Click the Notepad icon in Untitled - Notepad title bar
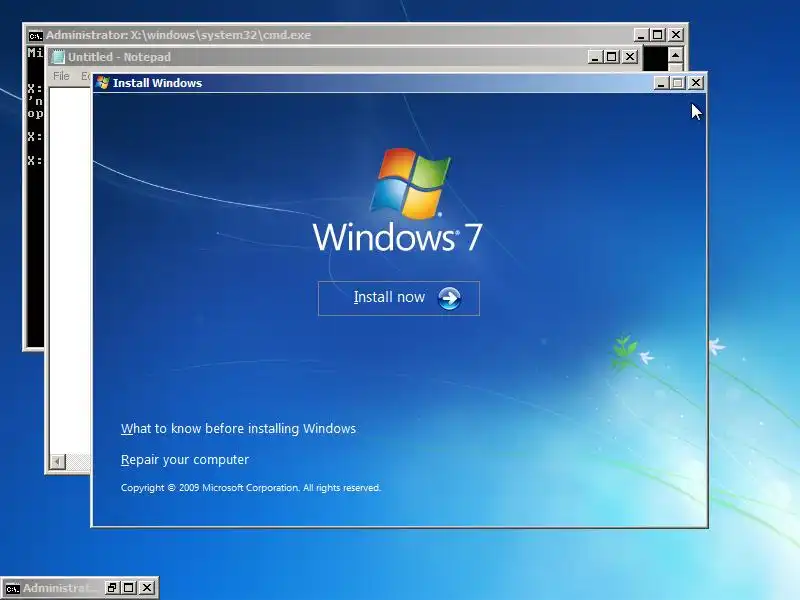Viewport: 800px width, 600px height. (59, 57)
